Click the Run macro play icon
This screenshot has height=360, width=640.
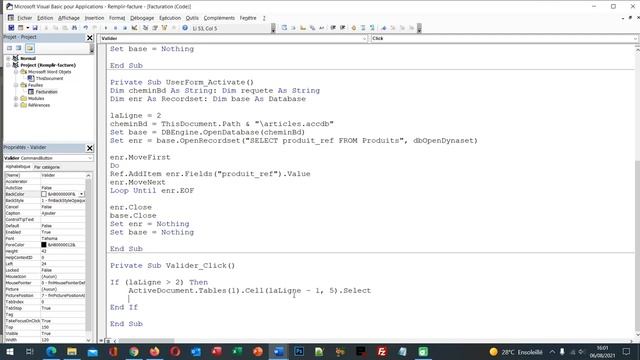pyautogui.click(x=106, y=28)
